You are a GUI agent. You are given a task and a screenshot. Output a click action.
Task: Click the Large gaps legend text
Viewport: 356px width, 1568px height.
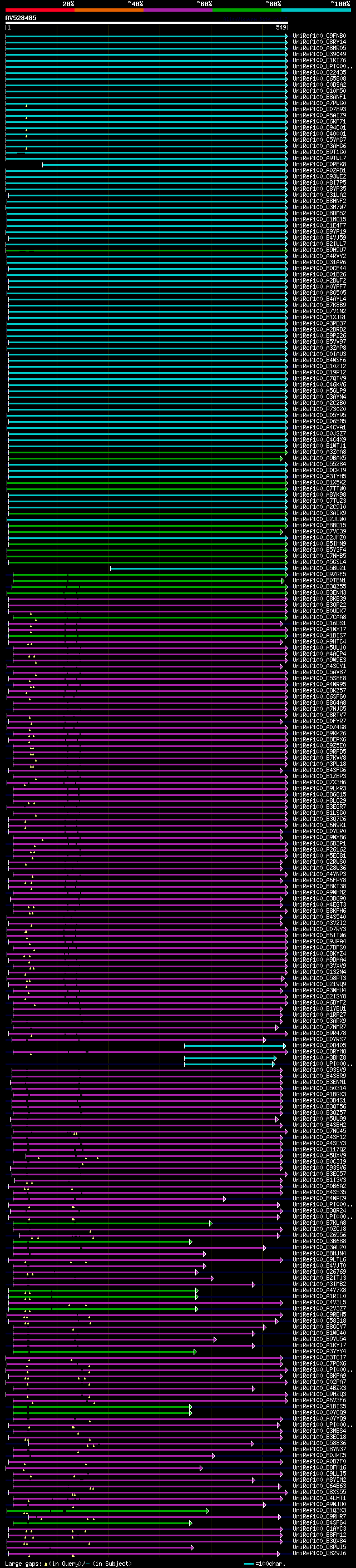[68, 1564]
